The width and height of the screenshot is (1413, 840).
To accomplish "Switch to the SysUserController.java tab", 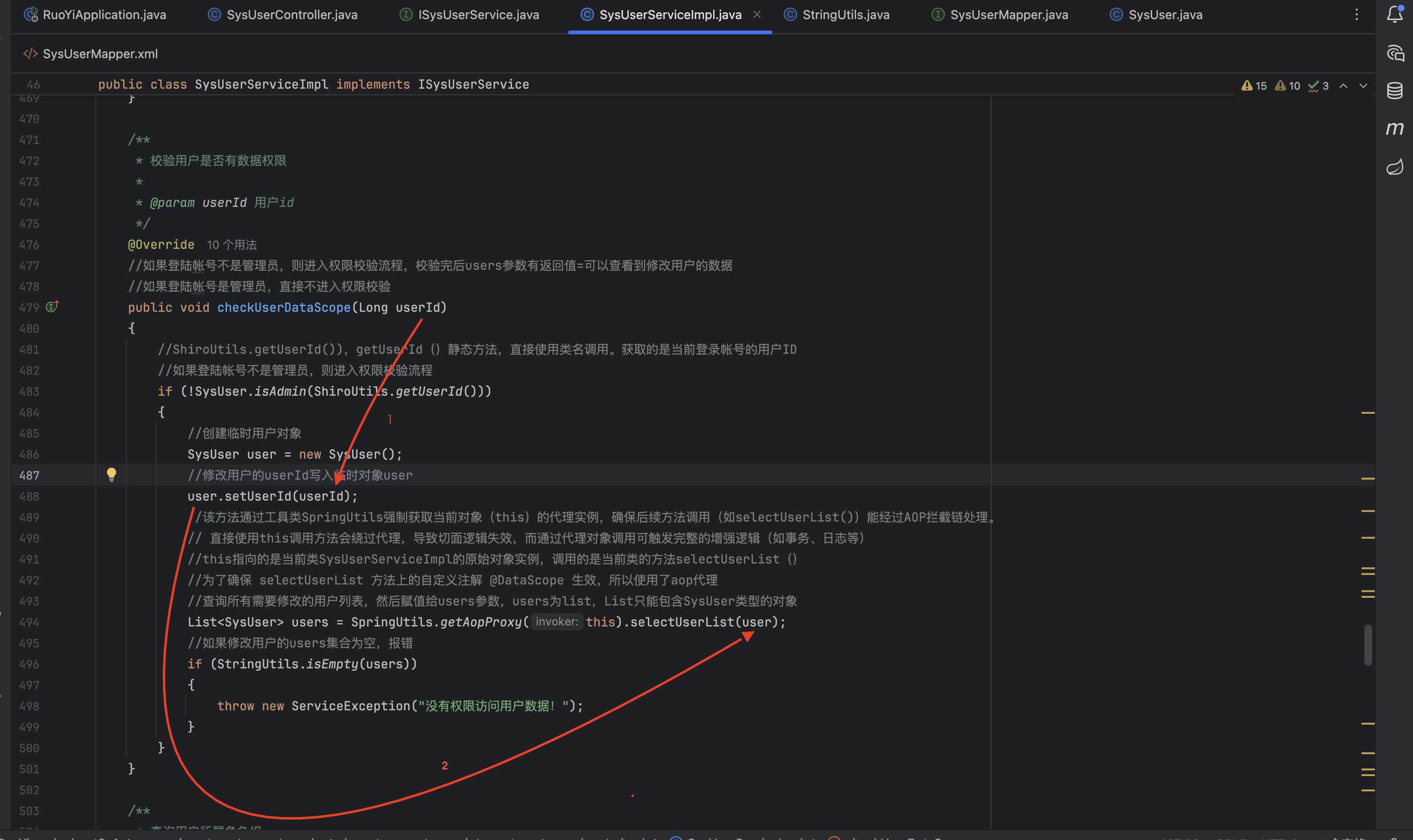I will [x=291, y=15].
